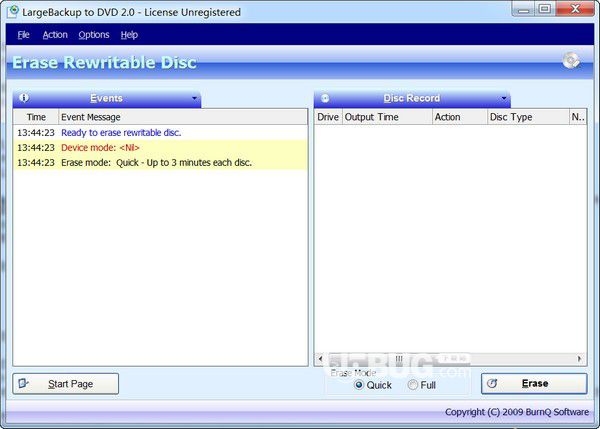600x429 pixels.
Task: Click the Copyright 2009 BurnQ Software text
Action: 517,412
